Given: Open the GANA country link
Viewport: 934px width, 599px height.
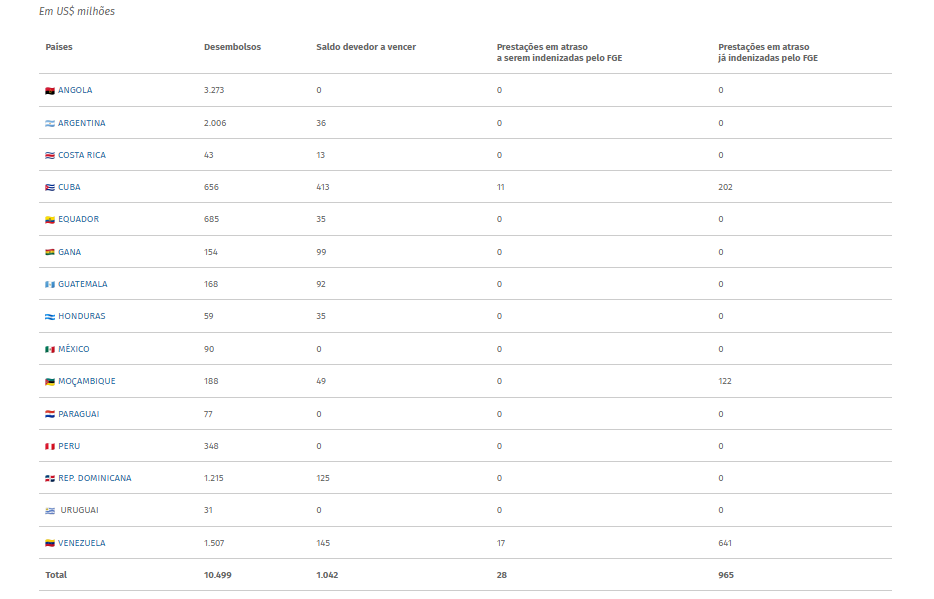Looking at the screenshot, I should 69,252.
